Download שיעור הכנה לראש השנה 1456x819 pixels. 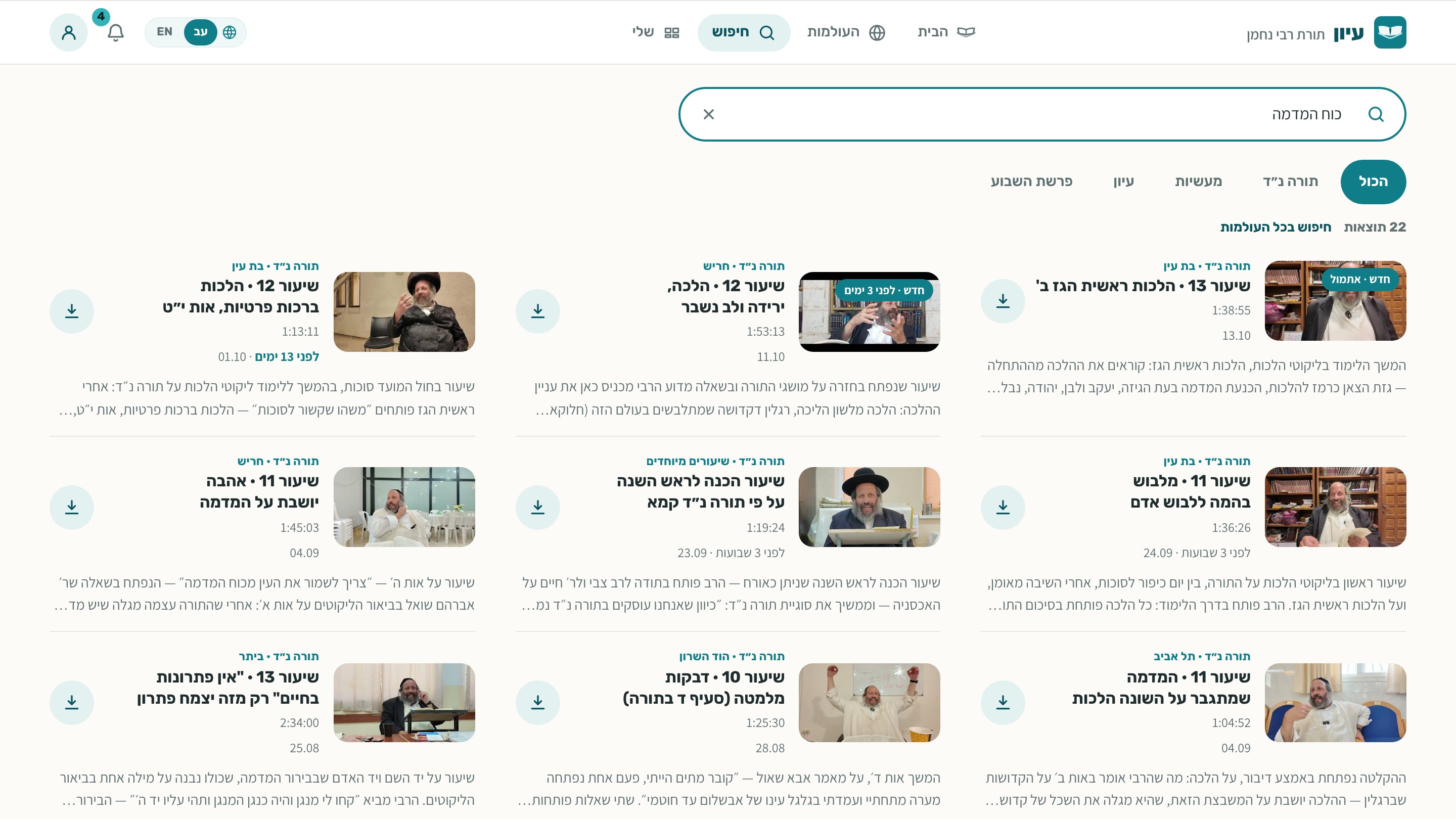pyautogui.click(x=537, y=507)
